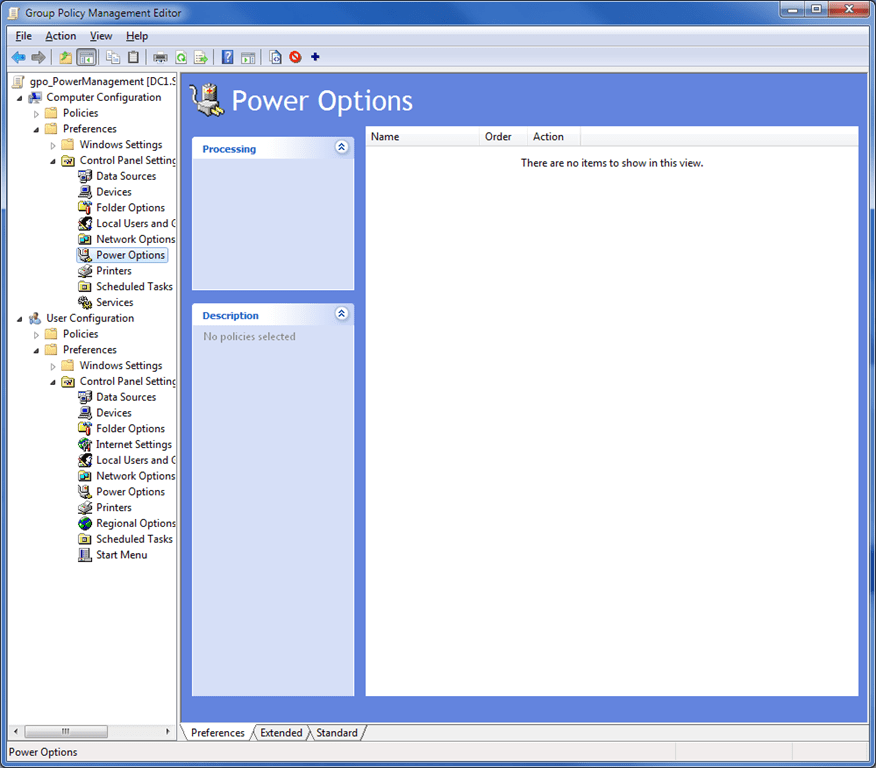
Task: Select the Services preference item
Action: point(114,302)
